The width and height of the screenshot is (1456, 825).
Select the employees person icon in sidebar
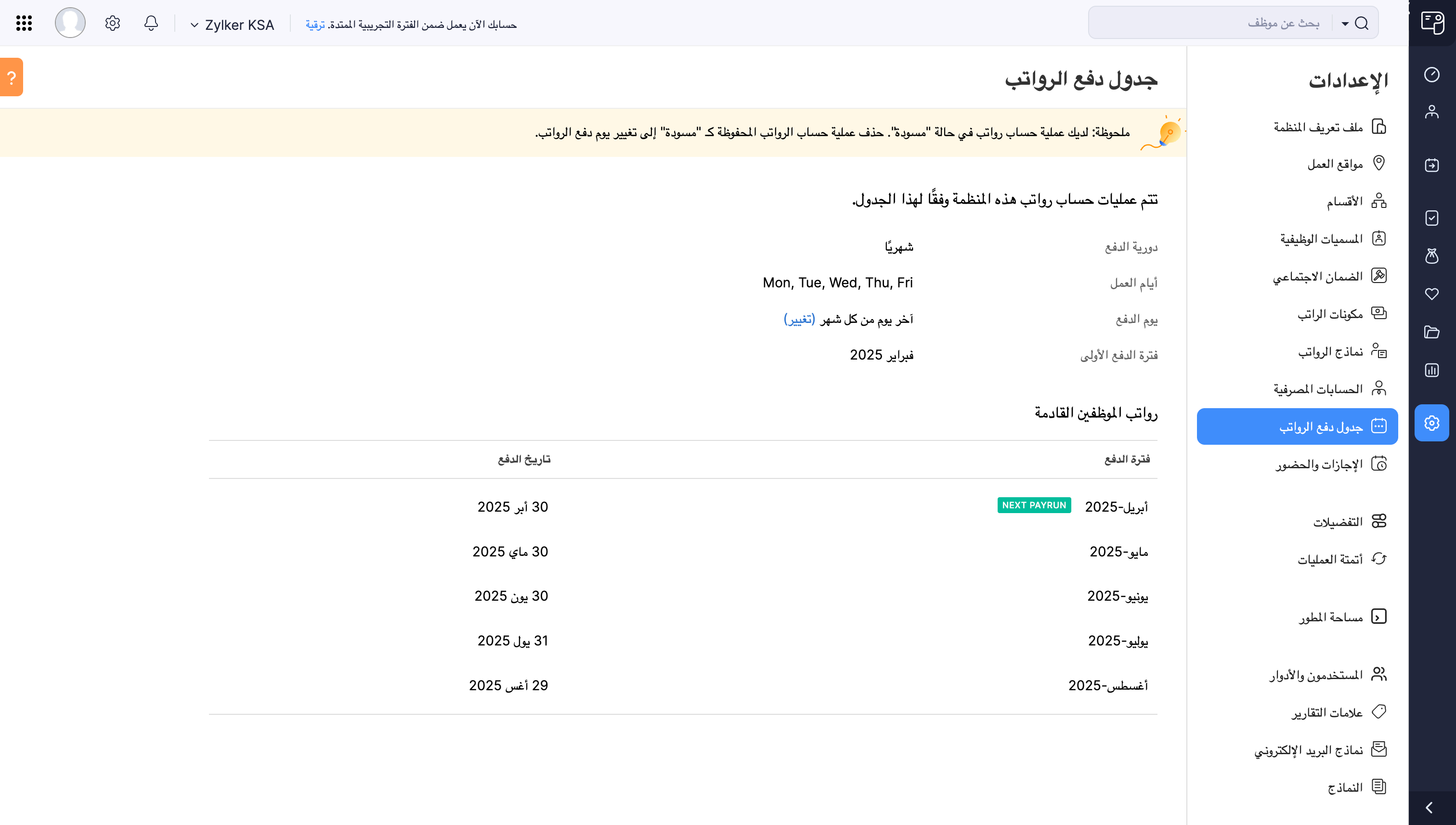[x=1433, y=112]
